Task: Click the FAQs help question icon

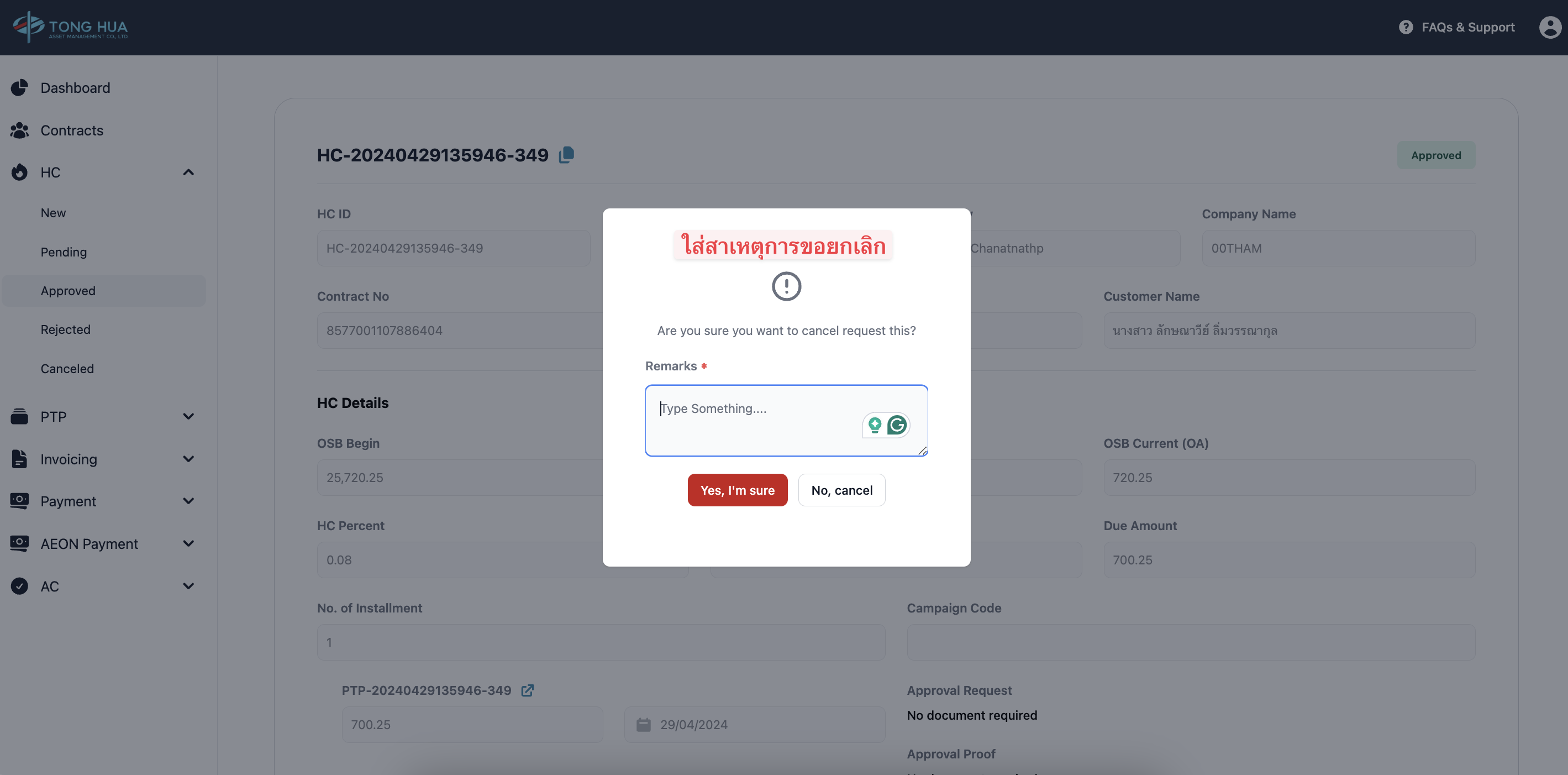Action: [1406, 28]
